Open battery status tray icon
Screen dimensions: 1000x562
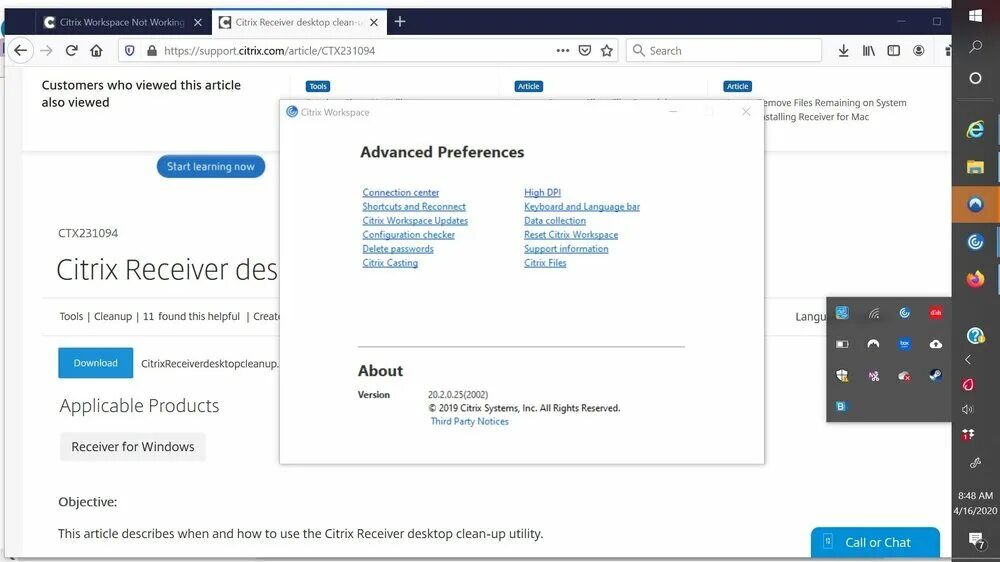(x=842, y=344)
